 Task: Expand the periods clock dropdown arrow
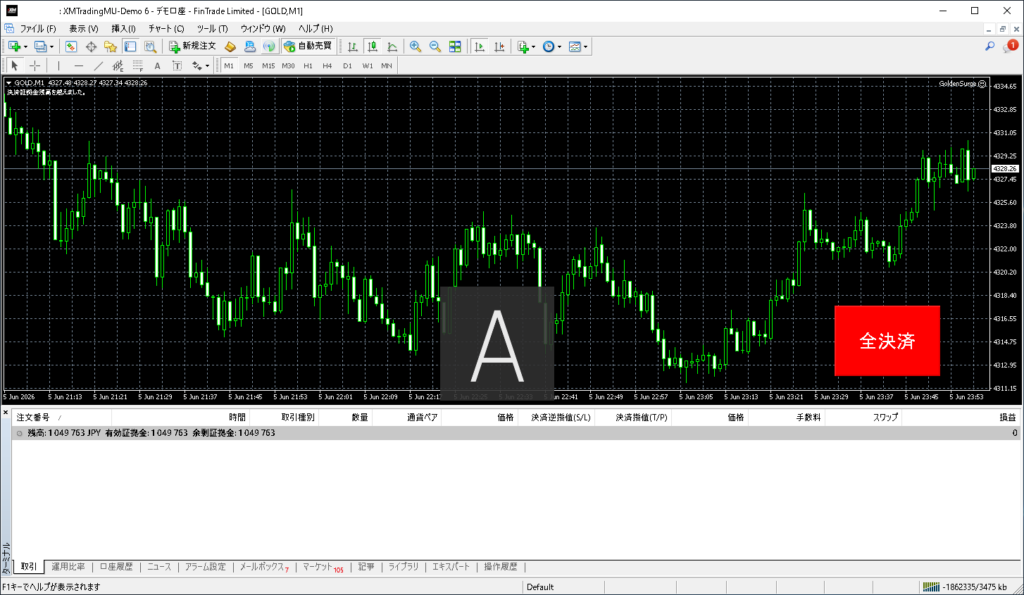[x=560, y=47]
